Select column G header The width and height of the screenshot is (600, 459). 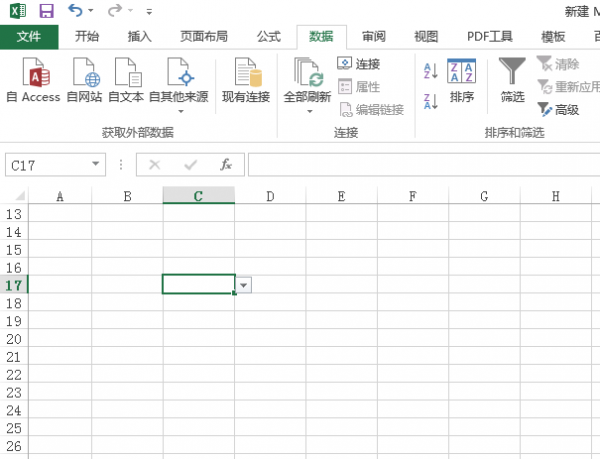pos(484,196)
